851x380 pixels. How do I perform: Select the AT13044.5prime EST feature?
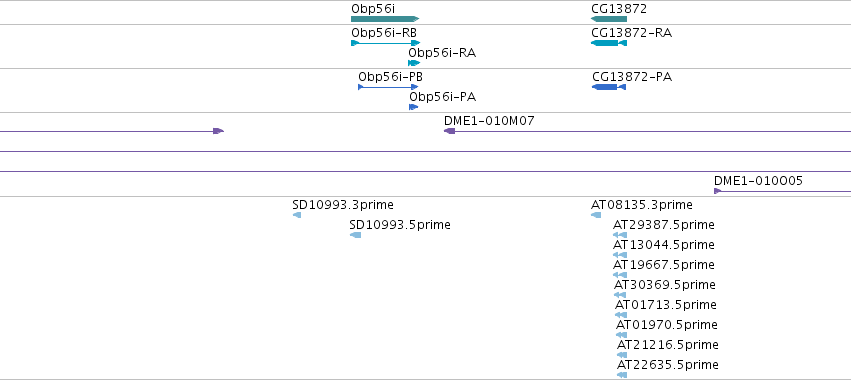click(x=620, y=255)
